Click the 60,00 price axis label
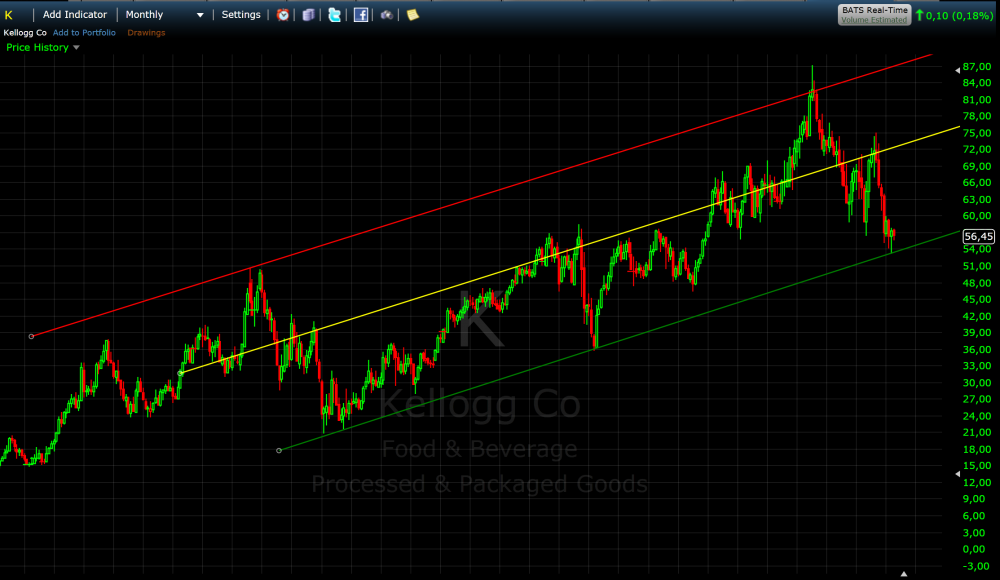This screenshot has width=1000, height=580. [x=977, y=216]
